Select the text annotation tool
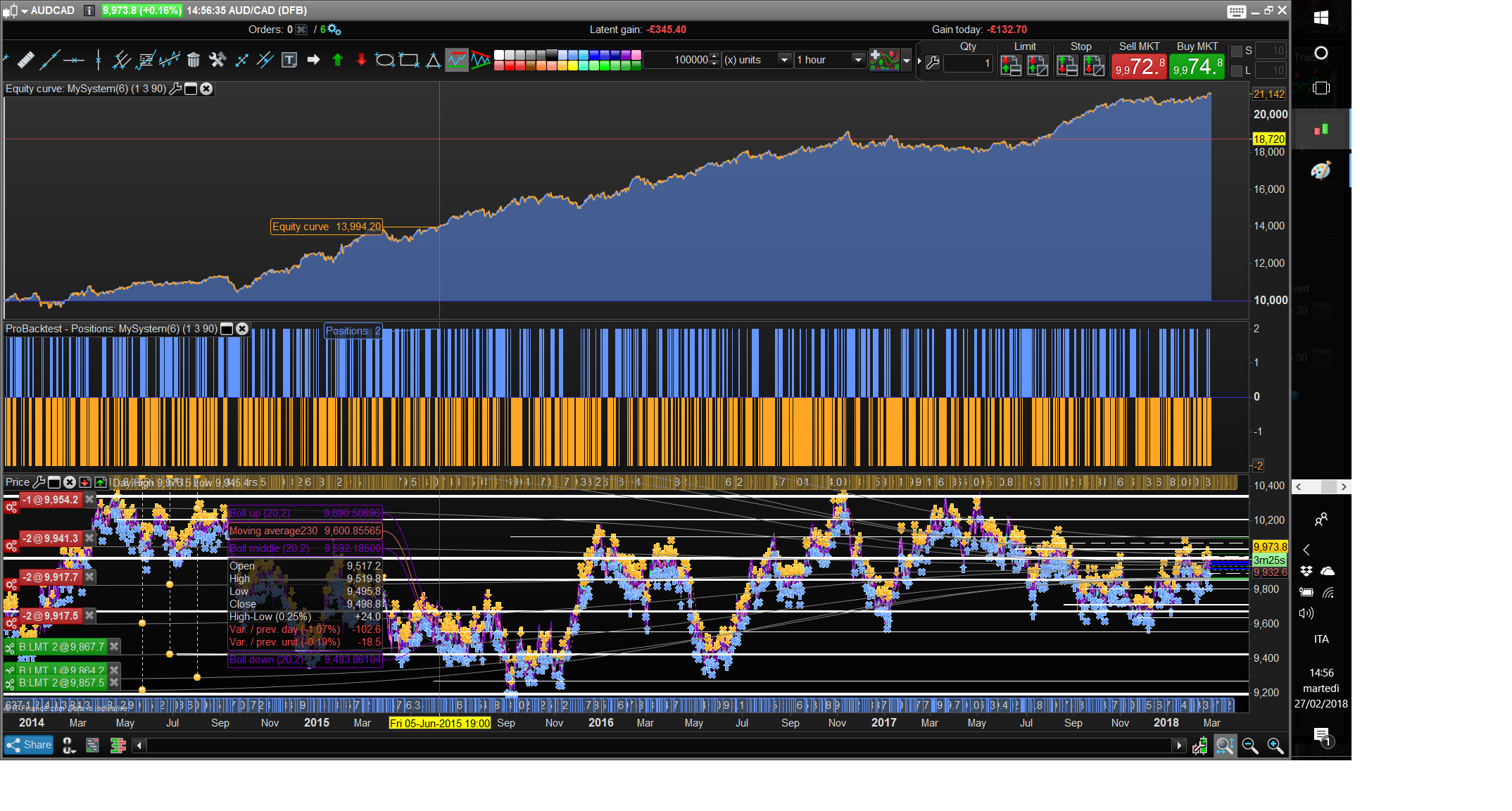 click(x=289, y=61)
